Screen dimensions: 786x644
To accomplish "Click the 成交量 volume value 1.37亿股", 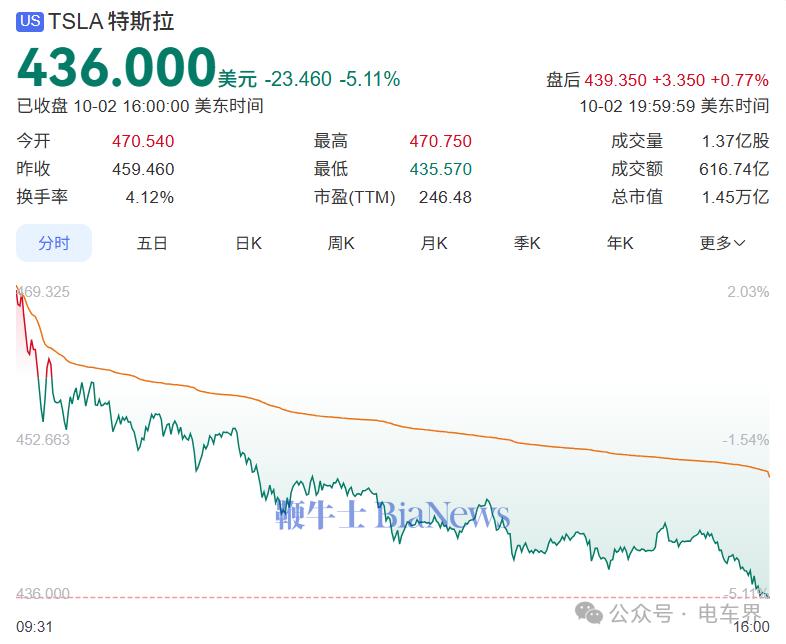I will pyautogui.click(x=734, y=142).
